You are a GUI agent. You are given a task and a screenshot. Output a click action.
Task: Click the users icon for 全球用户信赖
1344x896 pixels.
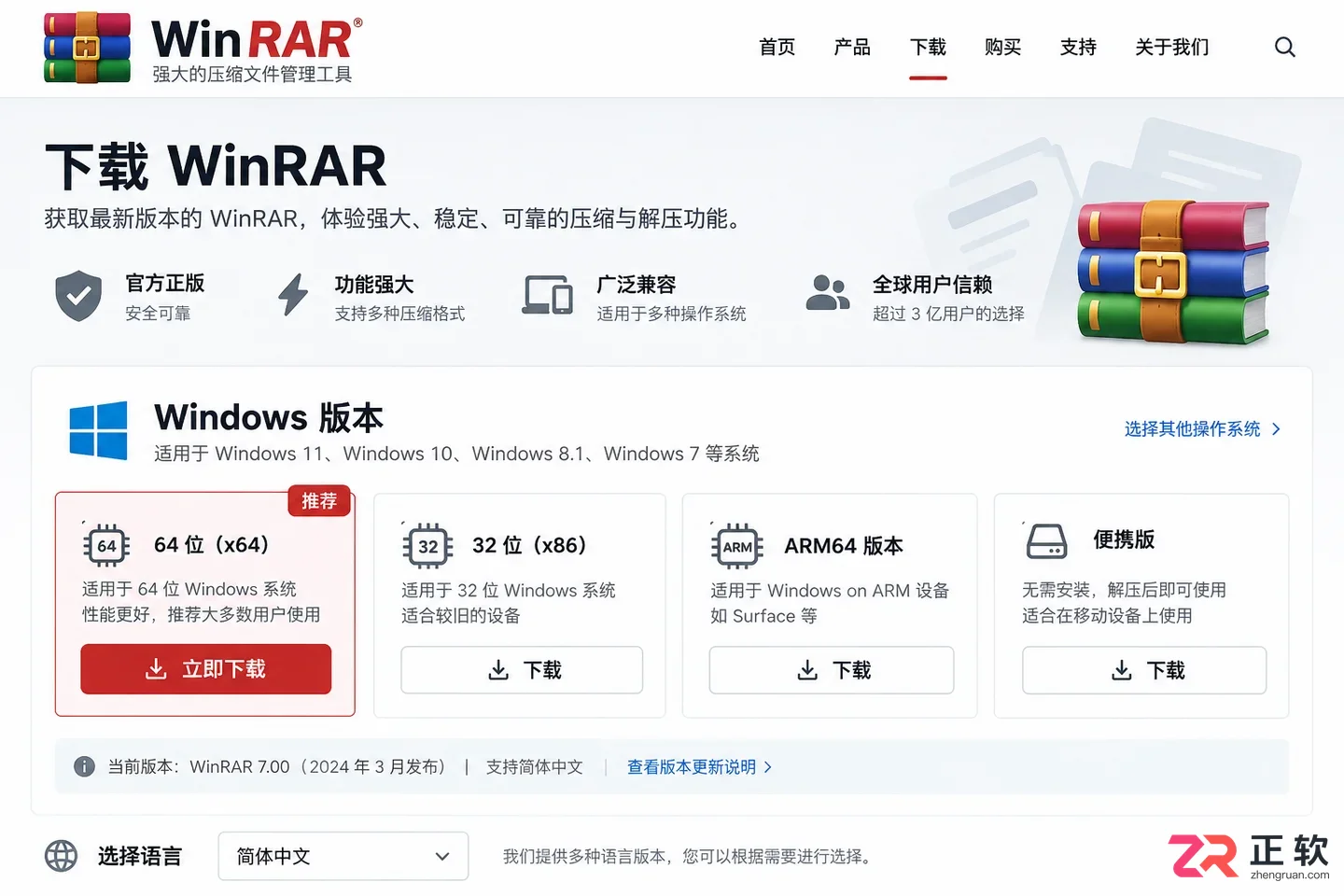pyautogui.click(x=828, y=293)
